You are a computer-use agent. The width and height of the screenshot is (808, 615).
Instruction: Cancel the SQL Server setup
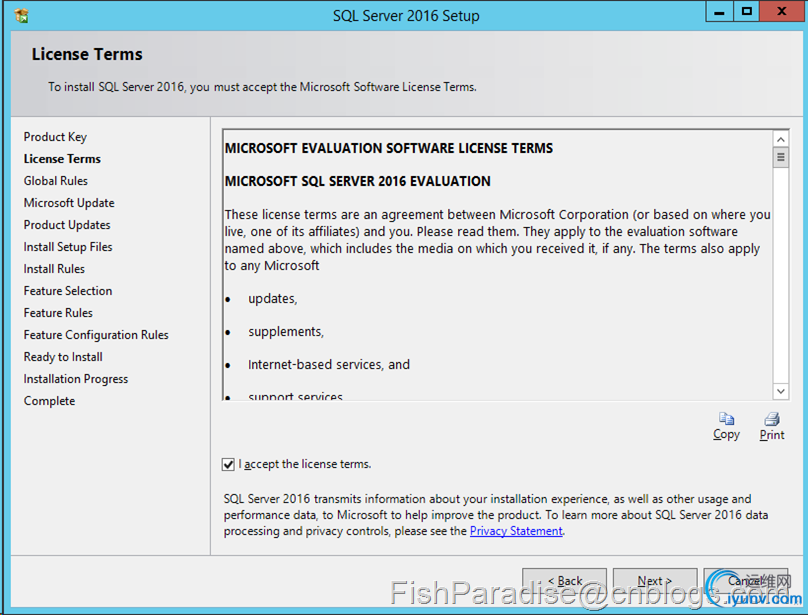(746, 581)
